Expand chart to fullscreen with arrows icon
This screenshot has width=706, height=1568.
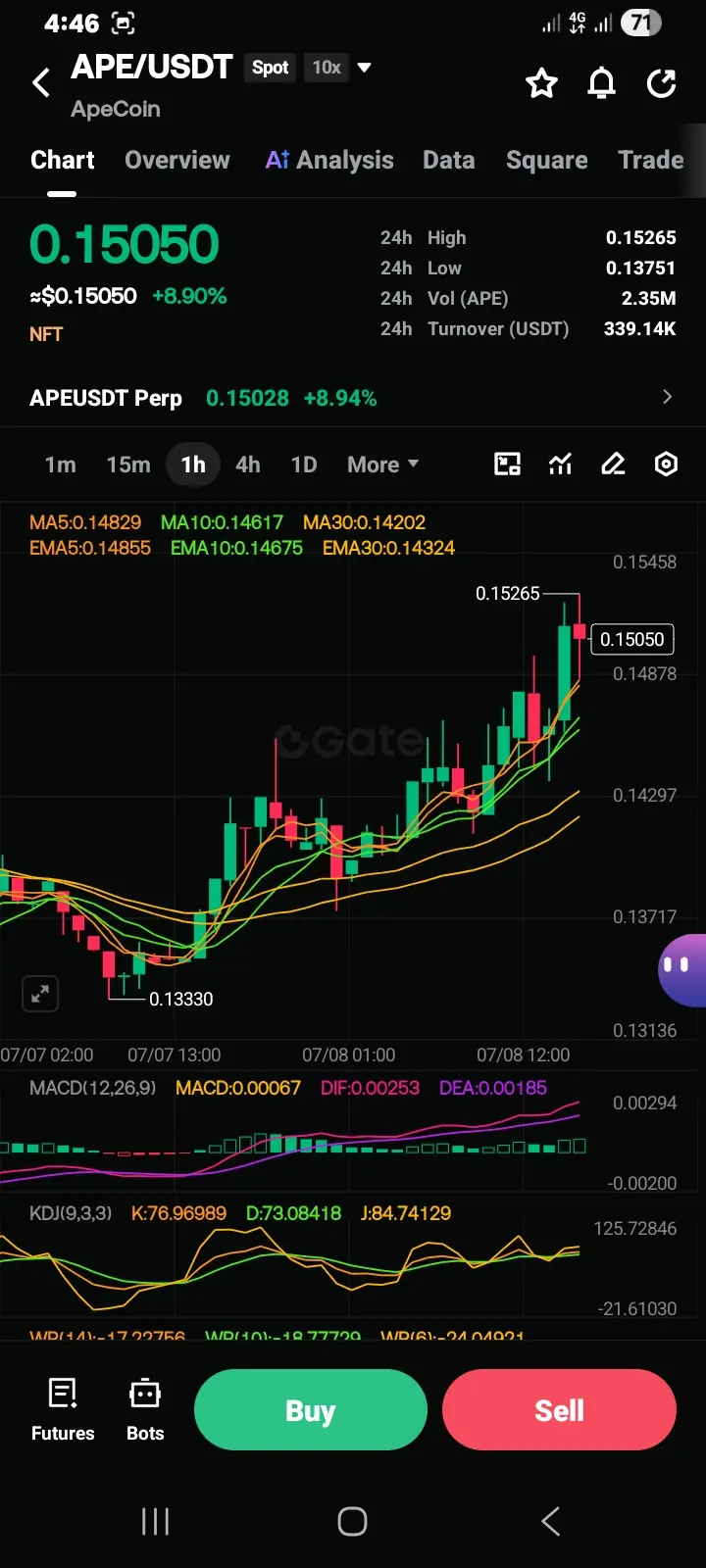40,994
